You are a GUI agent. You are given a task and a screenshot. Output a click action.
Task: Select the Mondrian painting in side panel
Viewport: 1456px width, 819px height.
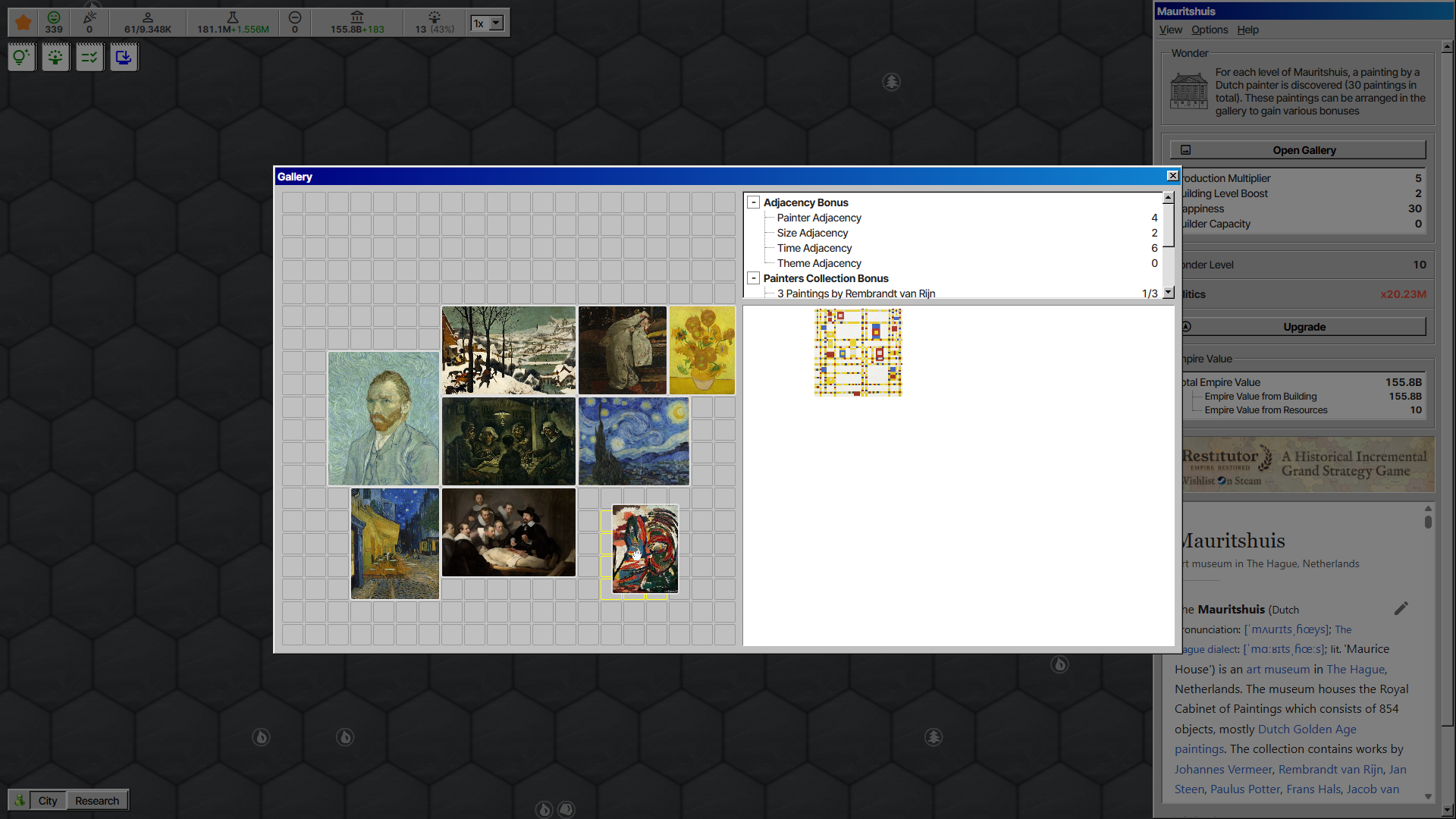pyautogui.click(x=858, y=353)
